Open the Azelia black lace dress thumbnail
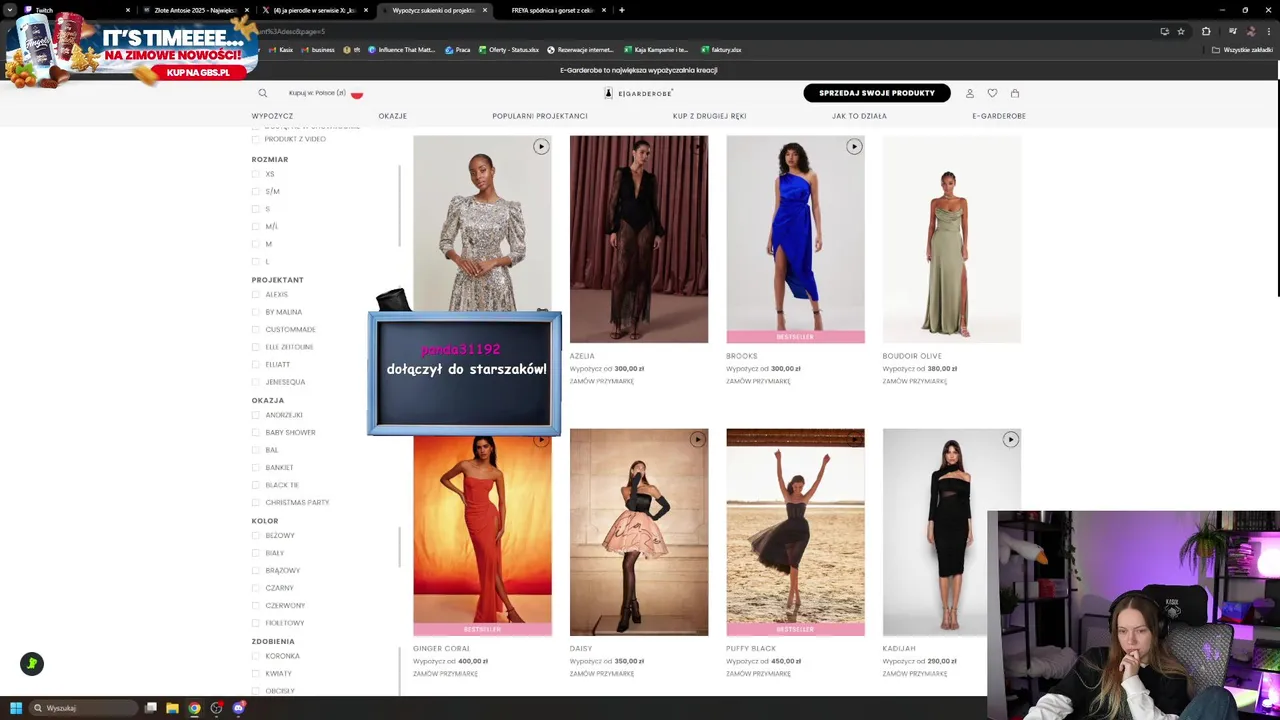Viewport: 1280px width, 720px height. coord(639,239)
